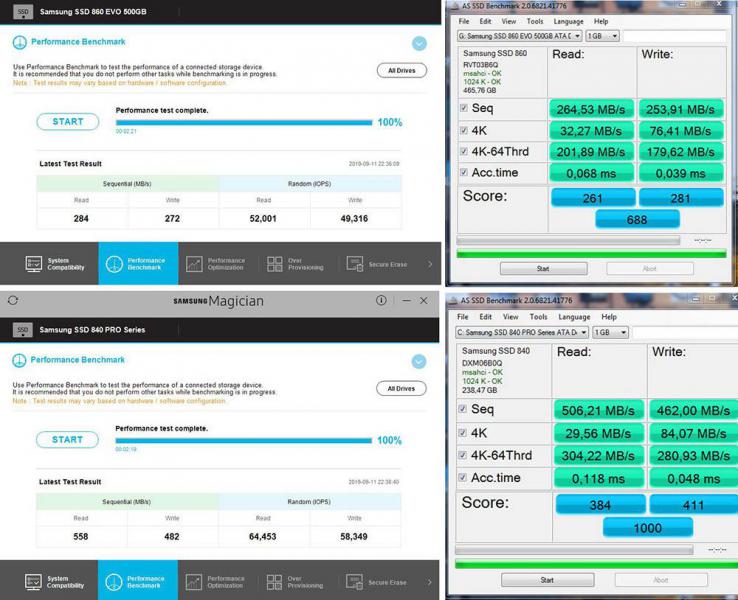Click right arrow in 860 EVO Magician nav bar
Screen dimensions: 738x600
coord(430,264)
